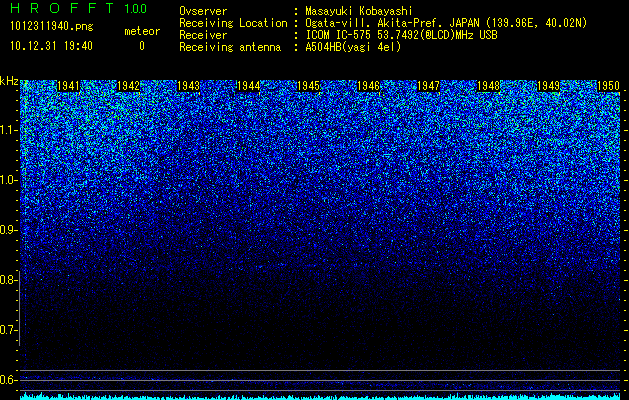Click the 1941 time marker label
This screenshot has height=400, width=629.
point(69,86)
